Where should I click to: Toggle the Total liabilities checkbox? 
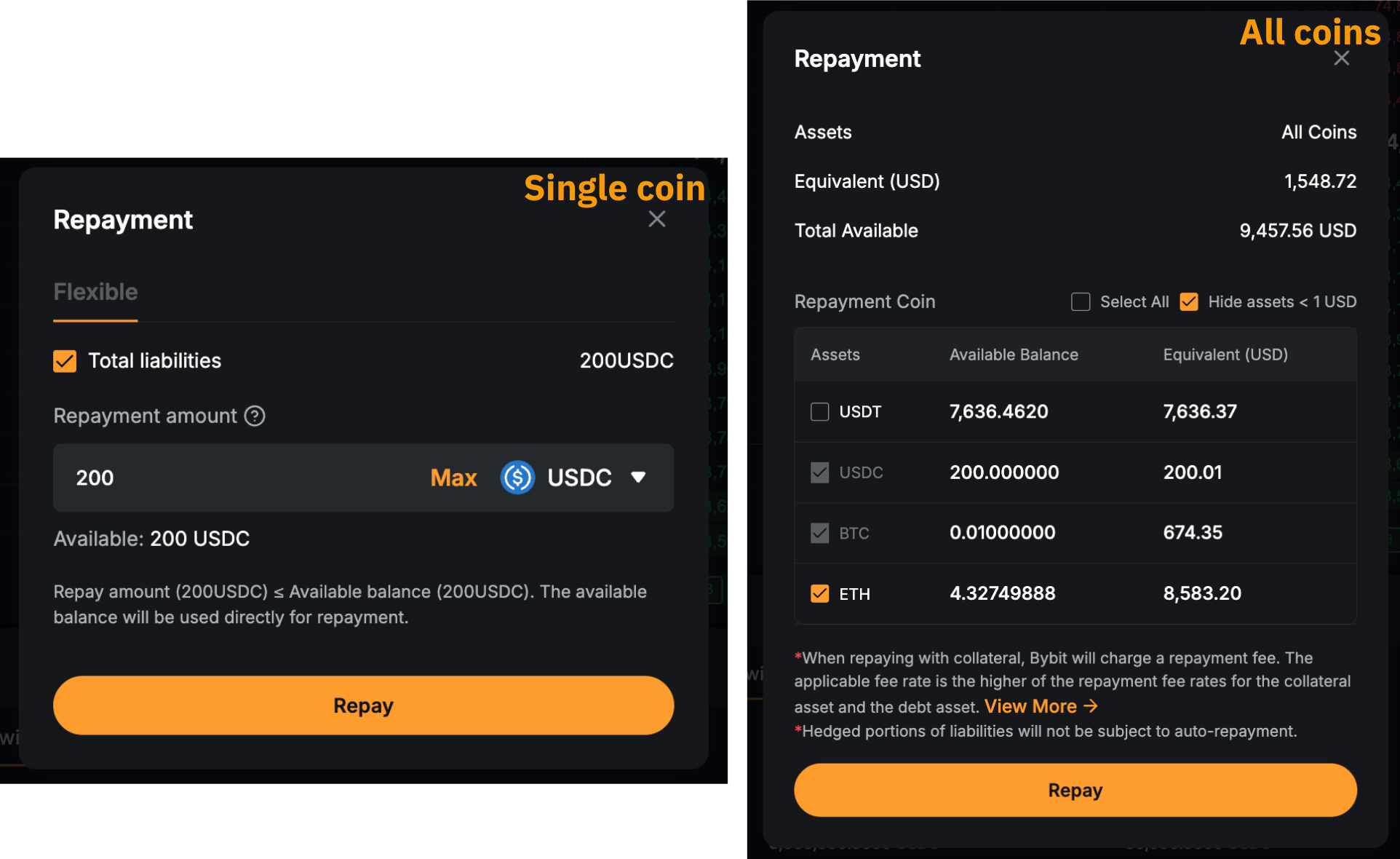65,361
